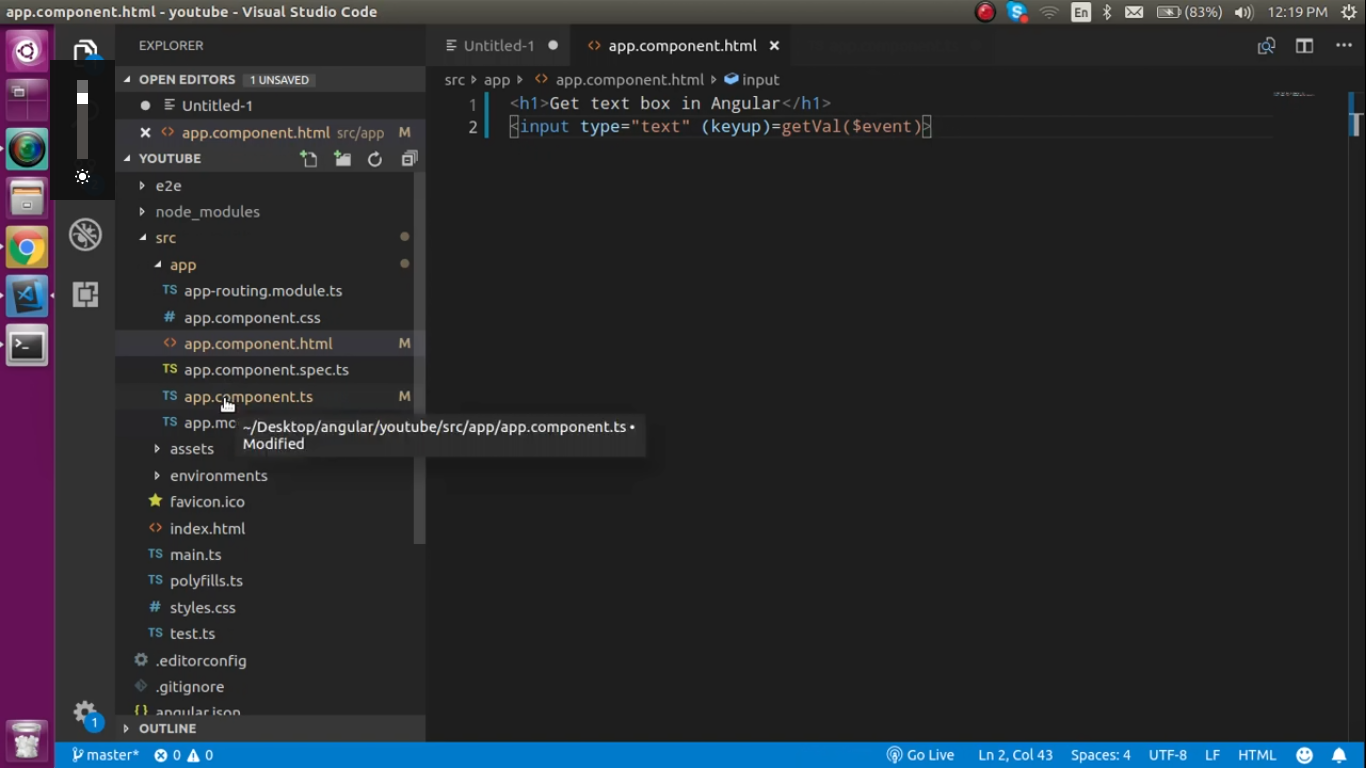Select Untitled-1 in Open Editors
The height and width of the screenshot is (768, 1366).
tap(217, 106)
